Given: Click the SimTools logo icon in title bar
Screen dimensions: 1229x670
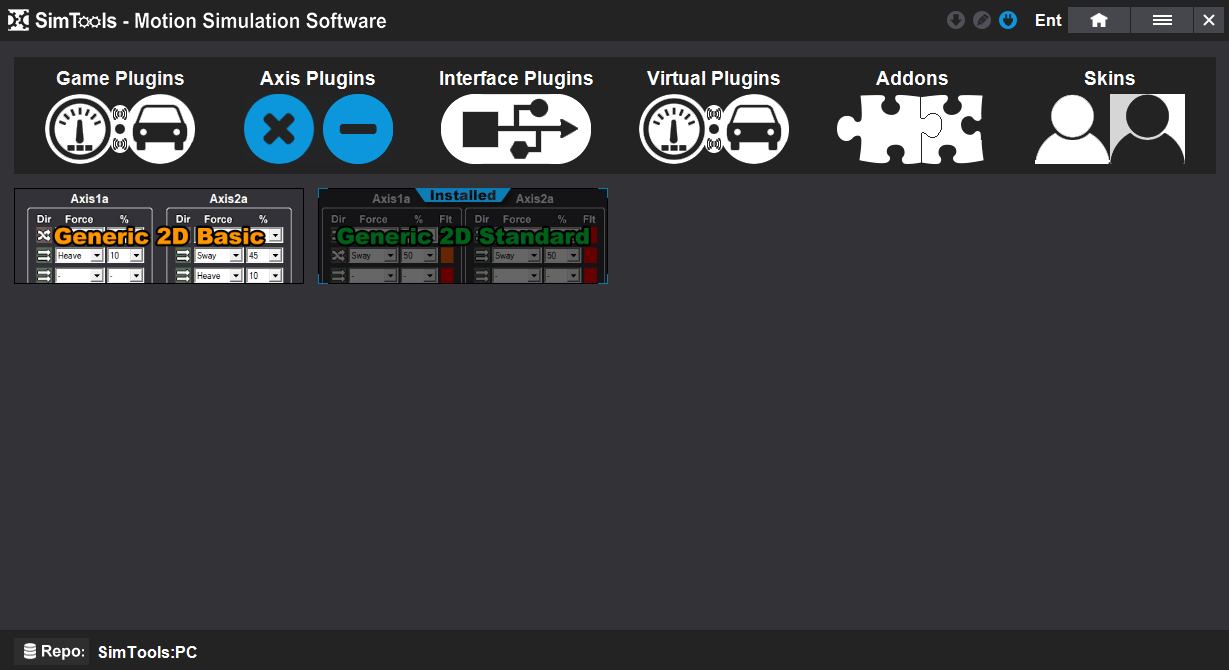Looking at the screenshot, I should (18, 21).
